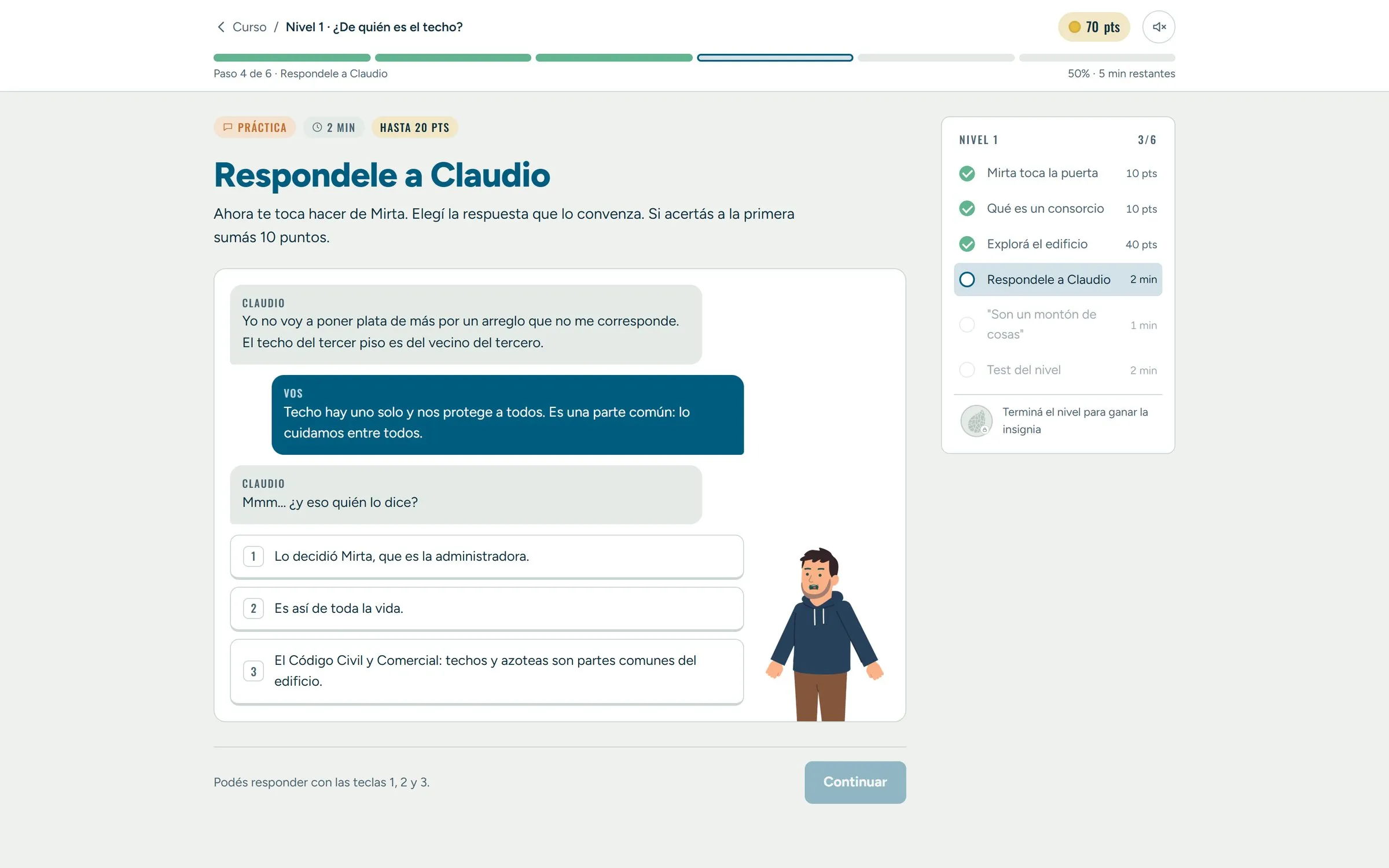Go back using the Curso chevron arrow

221,27
